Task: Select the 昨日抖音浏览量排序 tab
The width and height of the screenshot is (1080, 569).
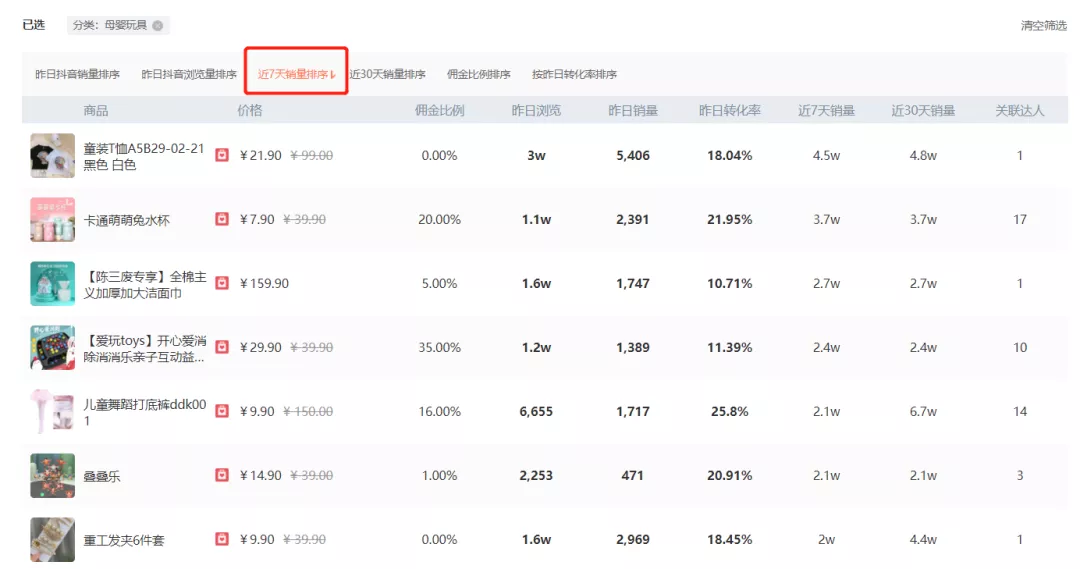Action: click(189, 74)
